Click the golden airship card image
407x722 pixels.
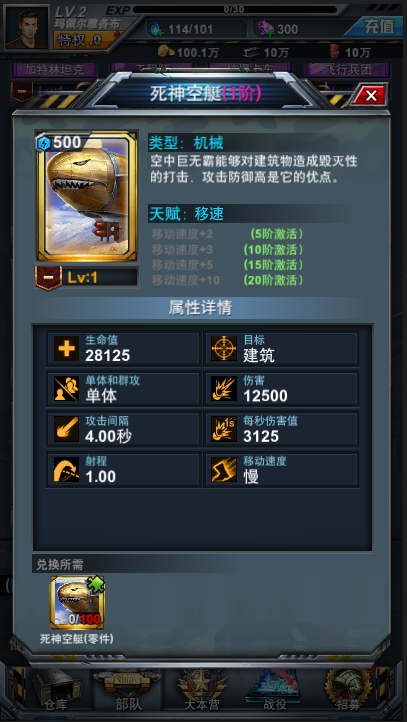point(87,196)
